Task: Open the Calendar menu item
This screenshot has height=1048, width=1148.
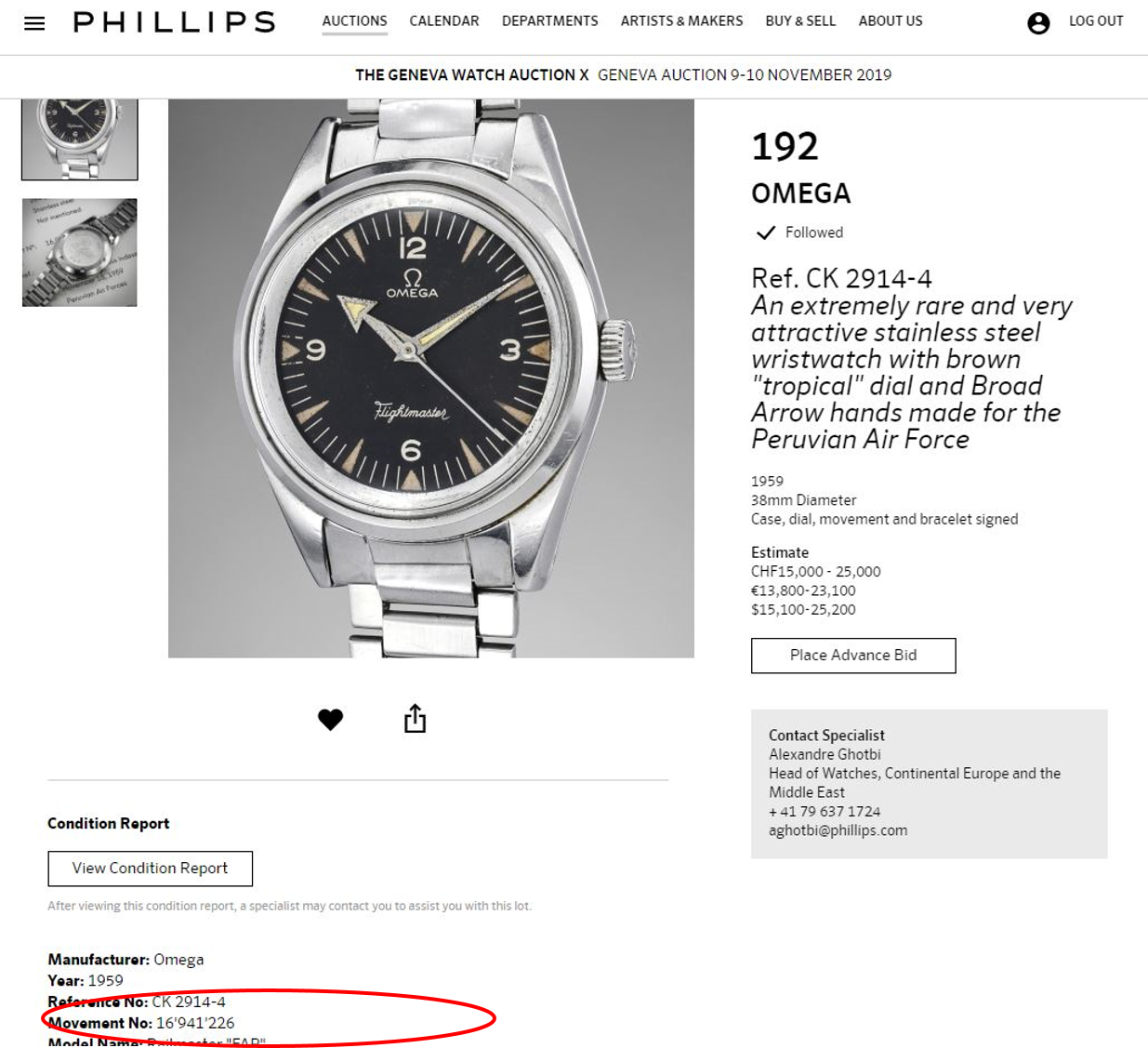Action: (444, 20)
